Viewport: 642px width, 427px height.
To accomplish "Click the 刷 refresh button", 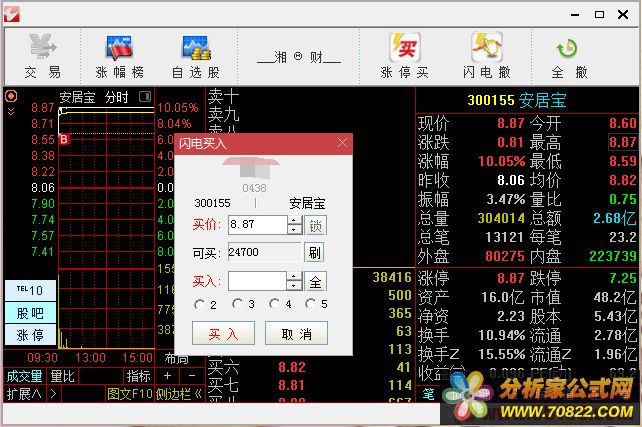I will coord(314,253).
